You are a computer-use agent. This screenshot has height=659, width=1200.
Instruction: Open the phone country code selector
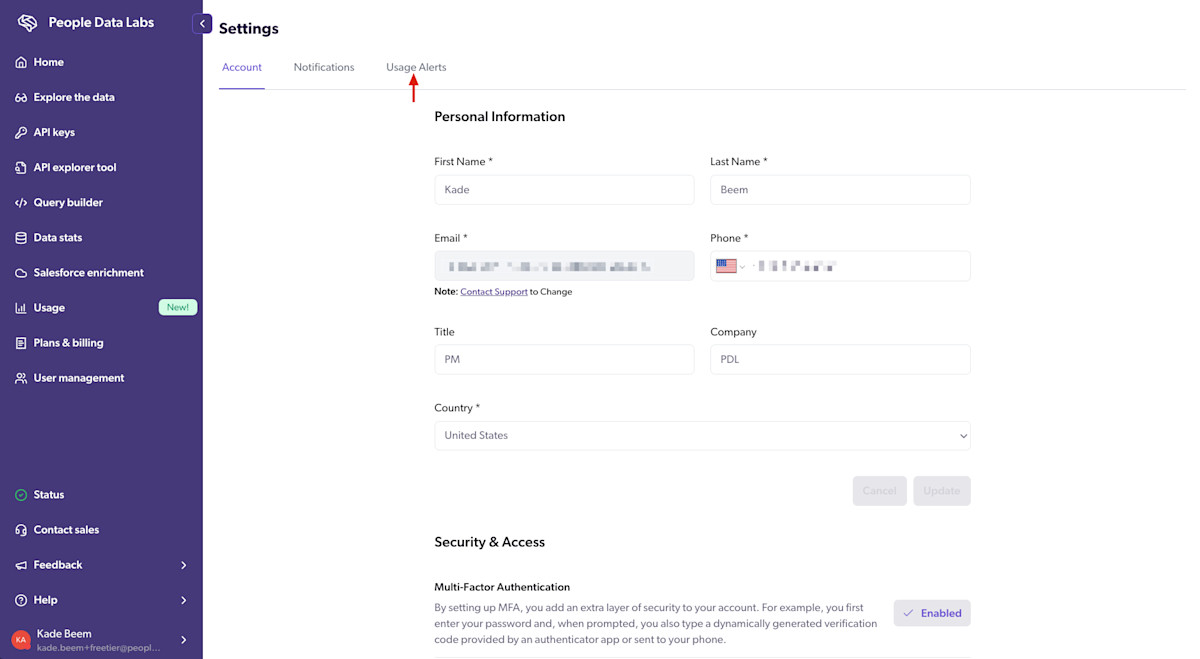click(730, 265)
